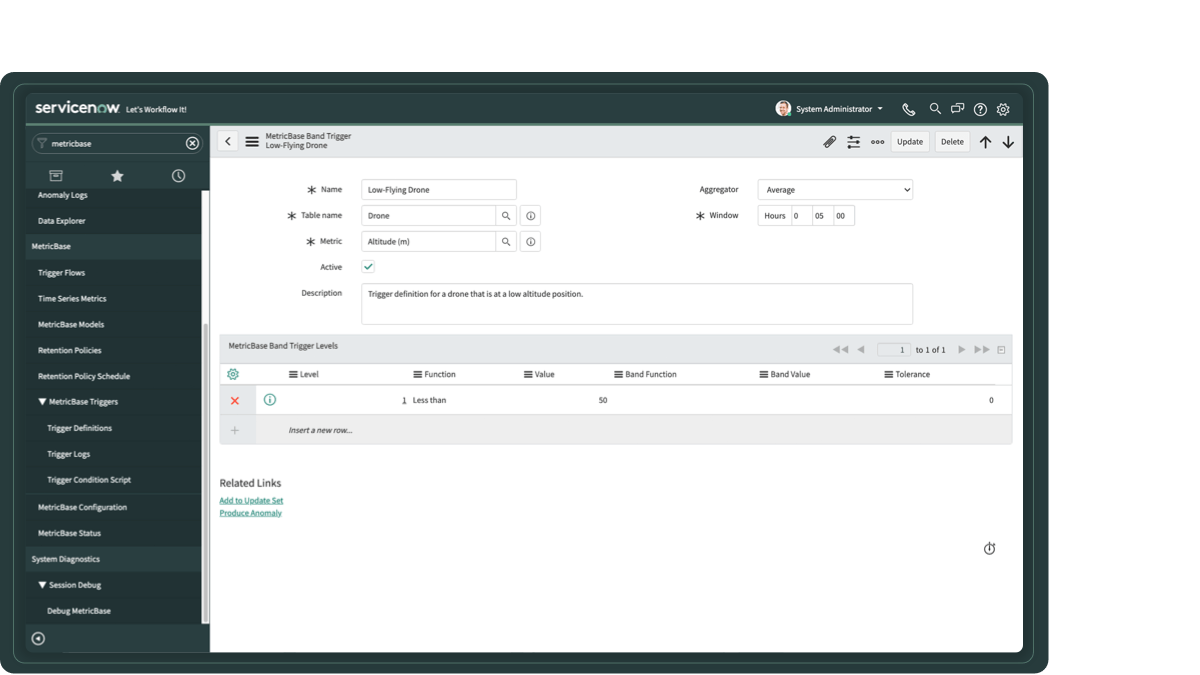Collapse the Session Debug group

[x=42, y=585]
